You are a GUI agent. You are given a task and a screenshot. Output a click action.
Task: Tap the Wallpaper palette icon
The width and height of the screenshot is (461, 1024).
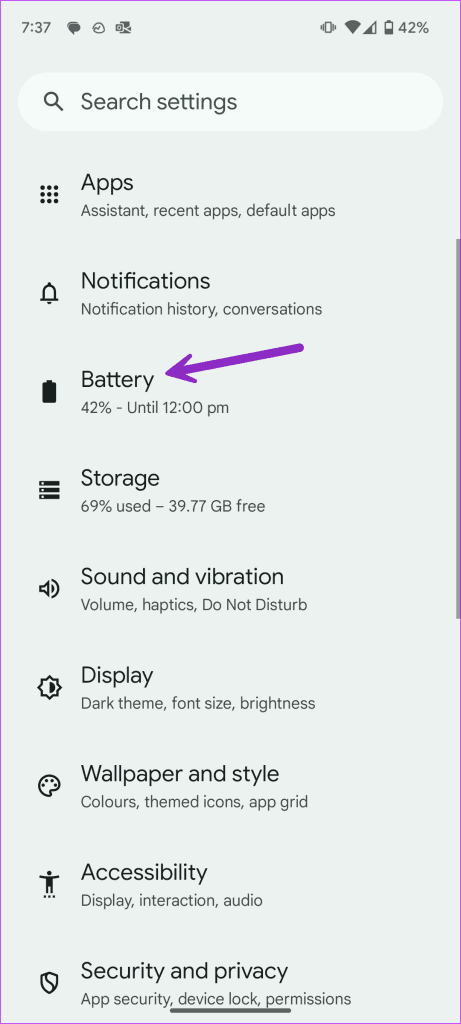(x=50, y=786)
